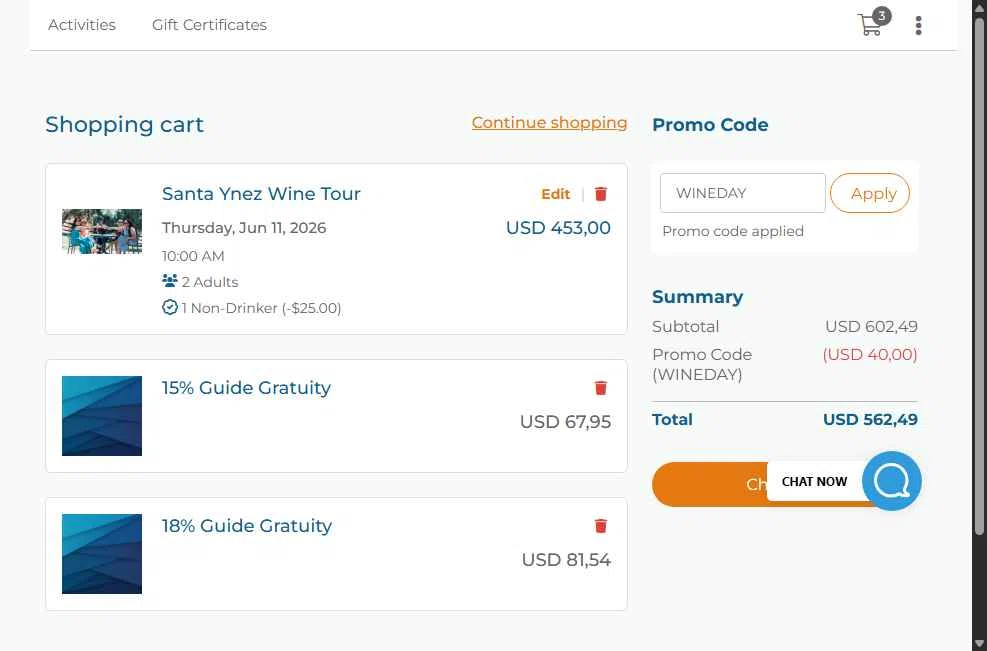Image resolution: width=987 pixels, height=651 pixels.
Task: Click the Non-Drinker checkmark badge icon
Action: (x=169, y=307)
